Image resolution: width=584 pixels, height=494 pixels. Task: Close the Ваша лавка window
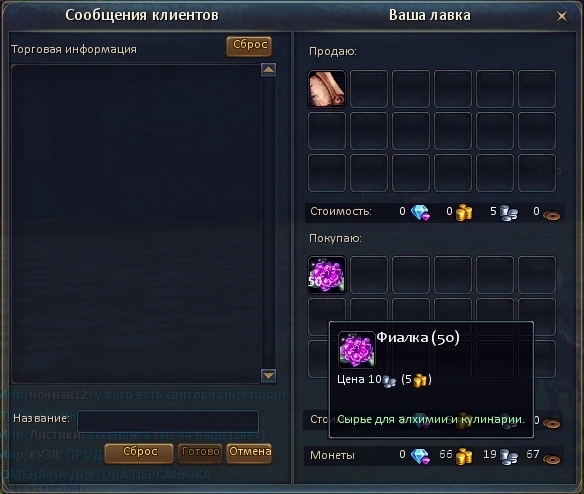[x=562, y=16]
